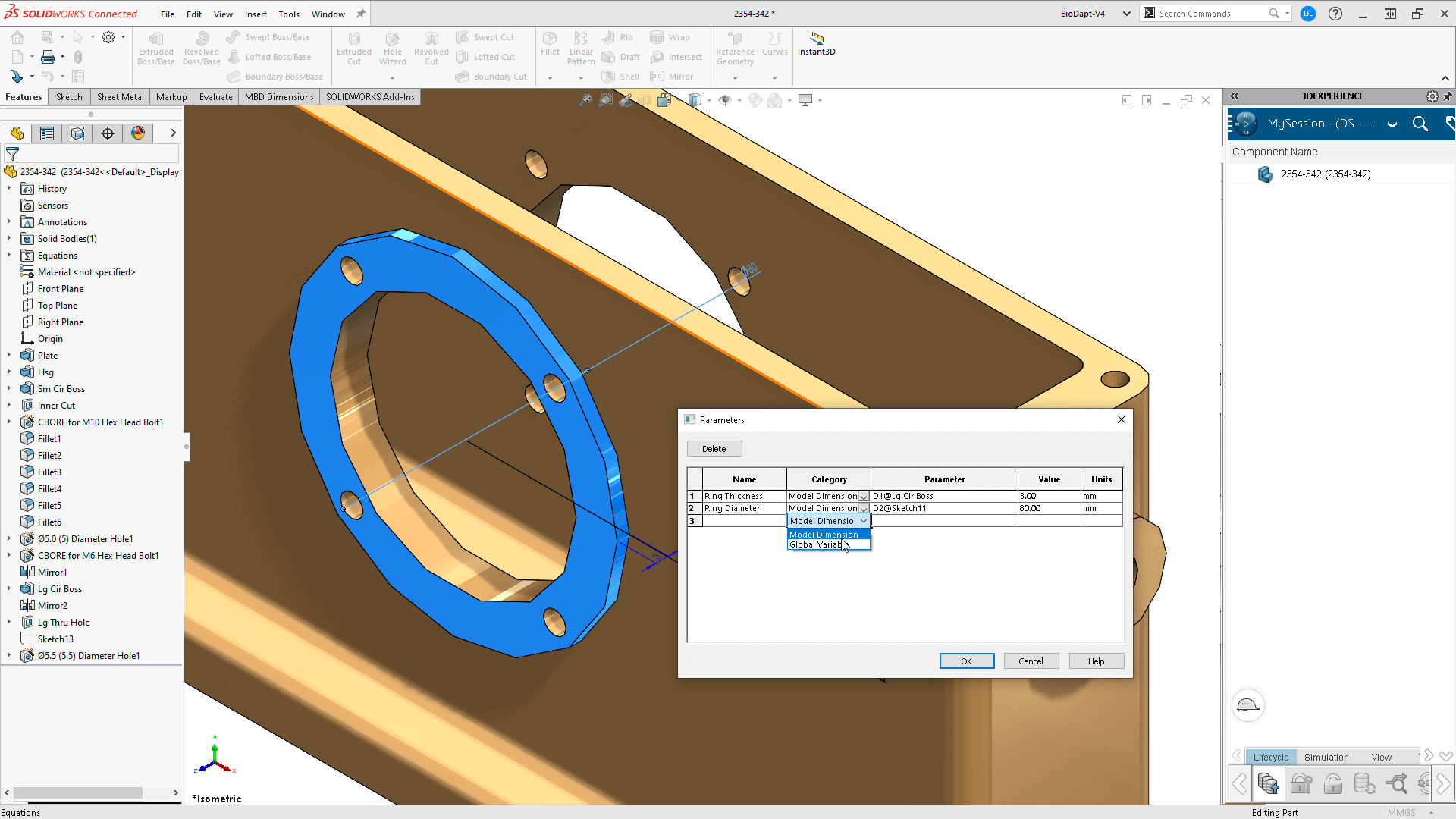Viewport: 1456px width, 819px height.
Task: Click the Ring Diameter value field
Action: pyautogui.click(x=1050, y=509)
